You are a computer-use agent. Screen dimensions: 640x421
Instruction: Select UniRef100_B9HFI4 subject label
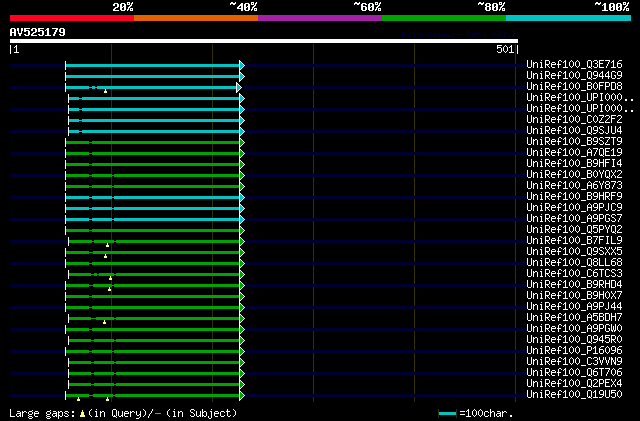click(574, 163)
